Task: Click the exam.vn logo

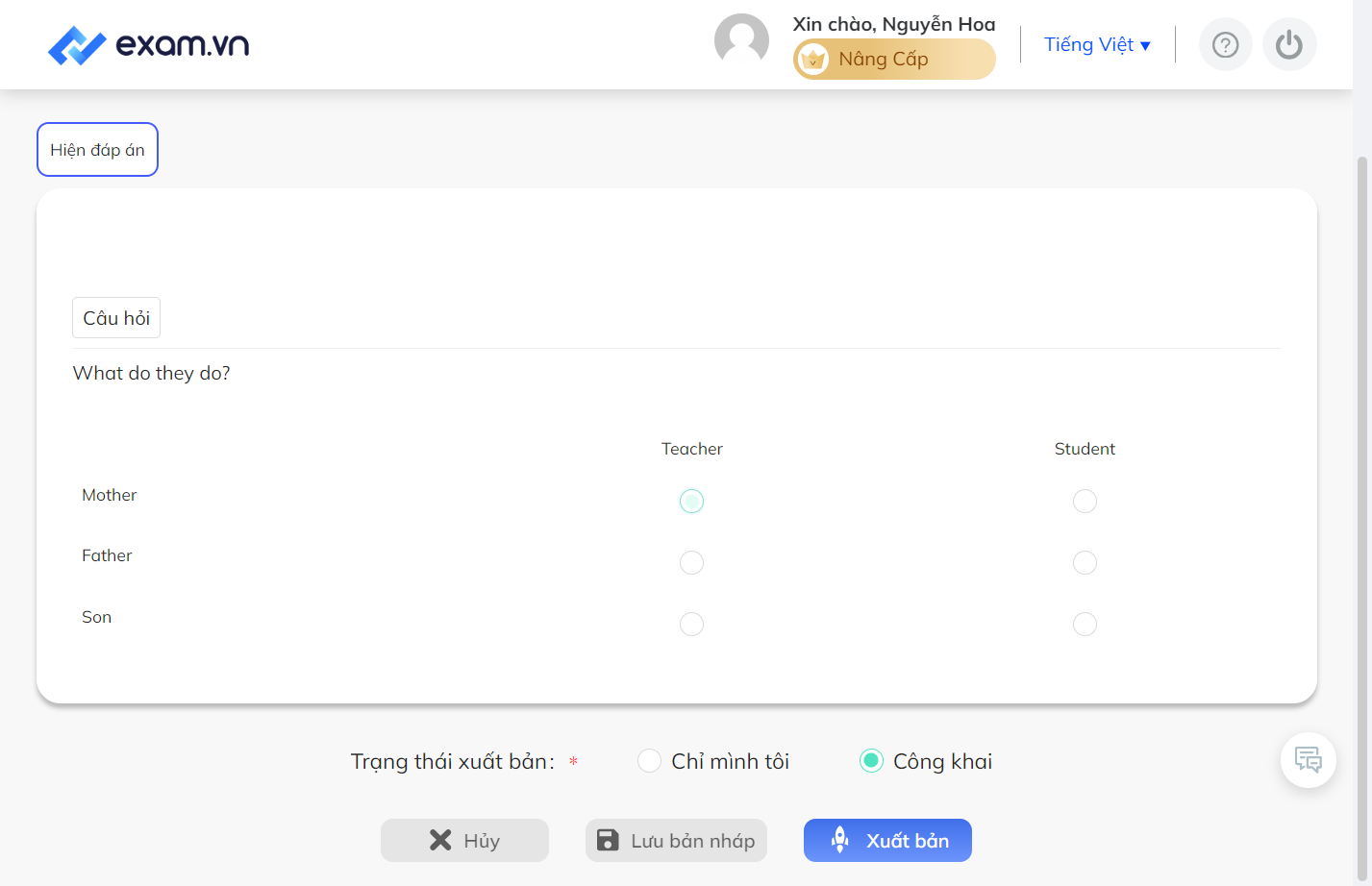Action: (148, 45)
